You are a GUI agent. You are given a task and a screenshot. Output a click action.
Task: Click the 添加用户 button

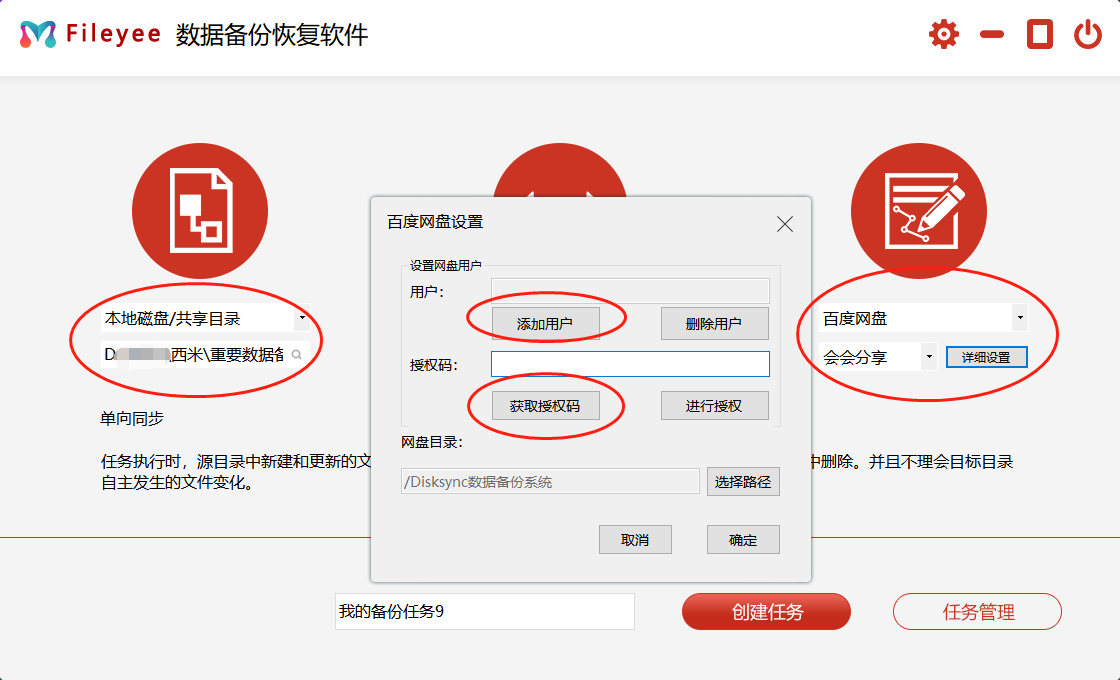(x=545, y=324)
